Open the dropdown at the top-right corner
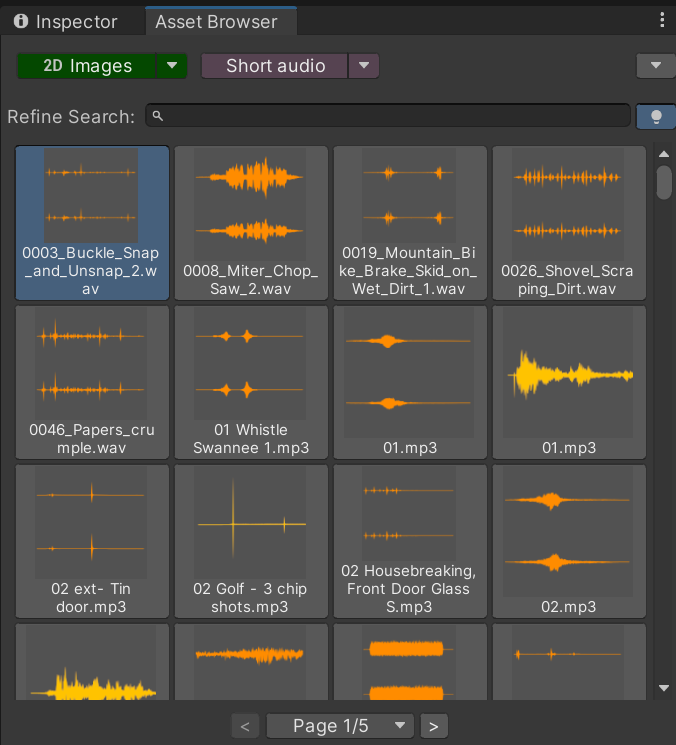The width and height of the screenshot is (676, 745). 656,66
